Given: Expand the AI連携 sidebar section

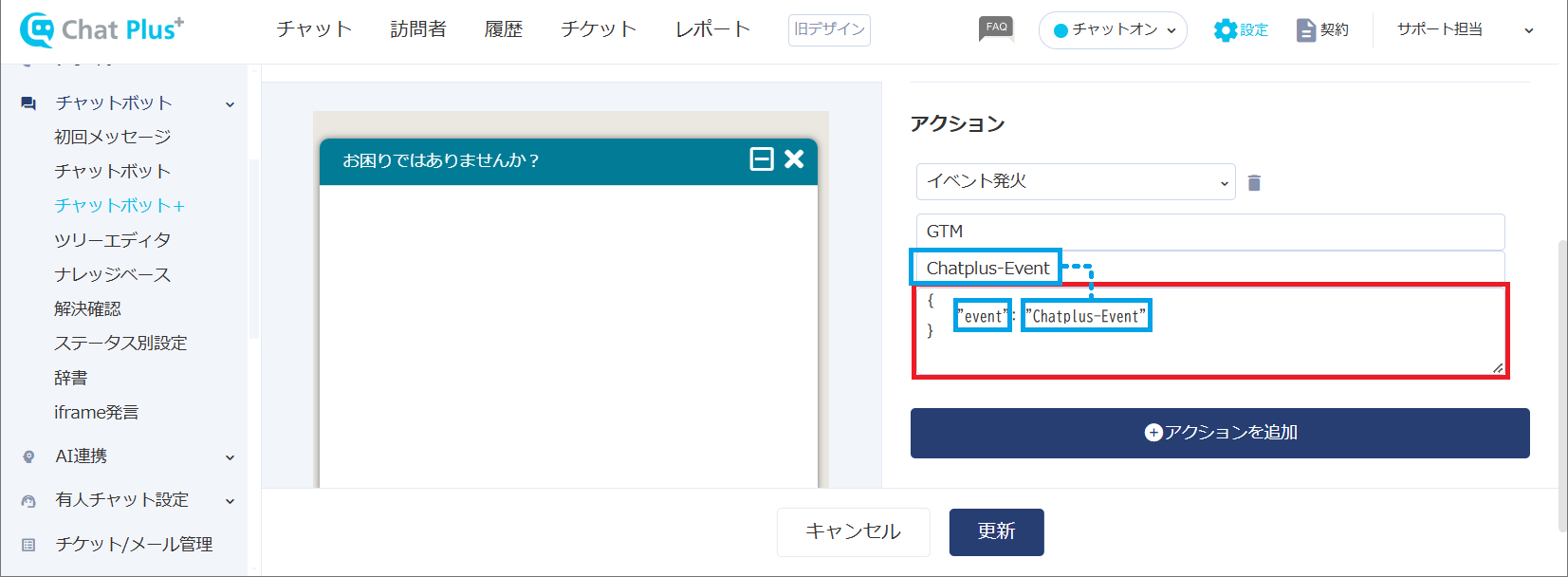Looking at the screenshot, I should point(230,457).
